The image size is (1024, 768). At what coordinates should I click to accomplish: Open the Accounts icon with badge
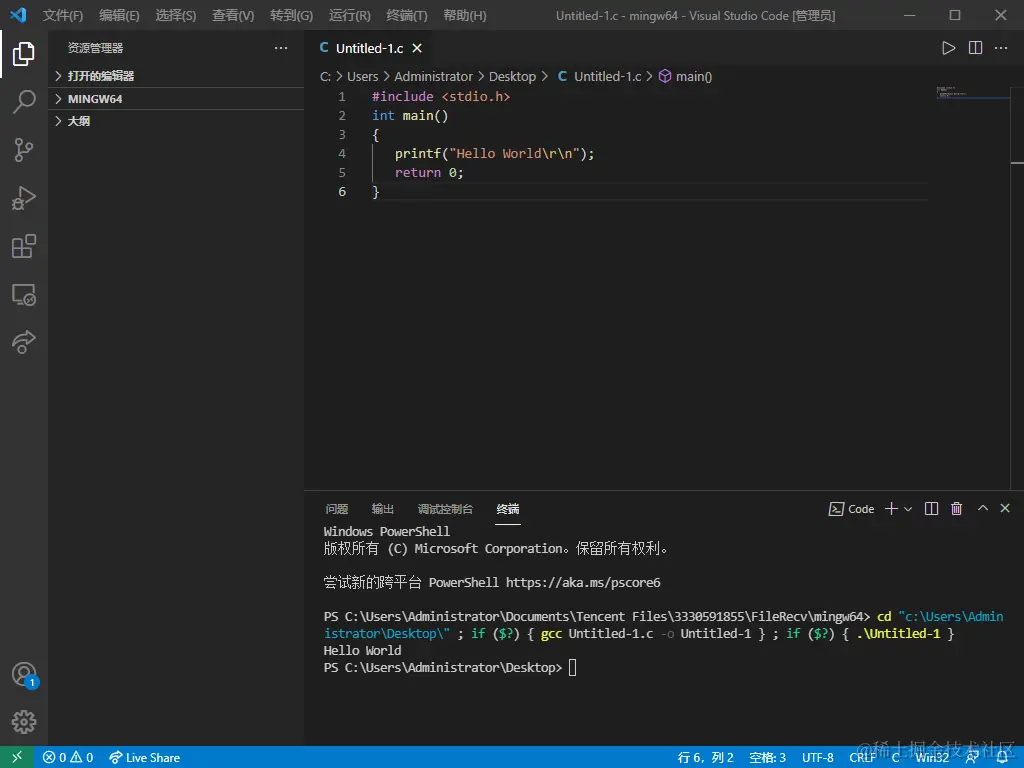point(24,674)
